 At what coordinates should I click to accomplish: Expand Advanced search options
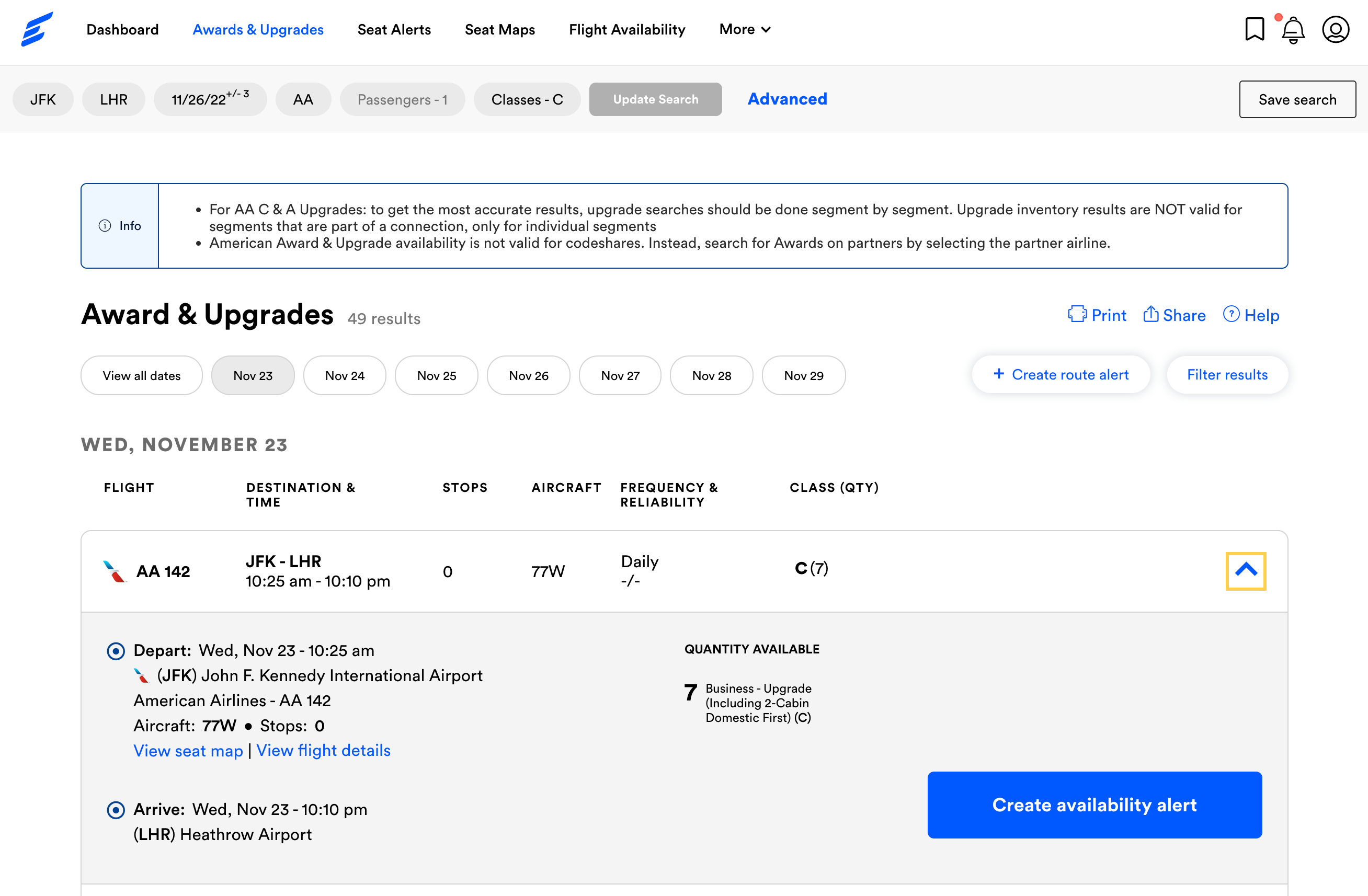click(x=787, y=99)
